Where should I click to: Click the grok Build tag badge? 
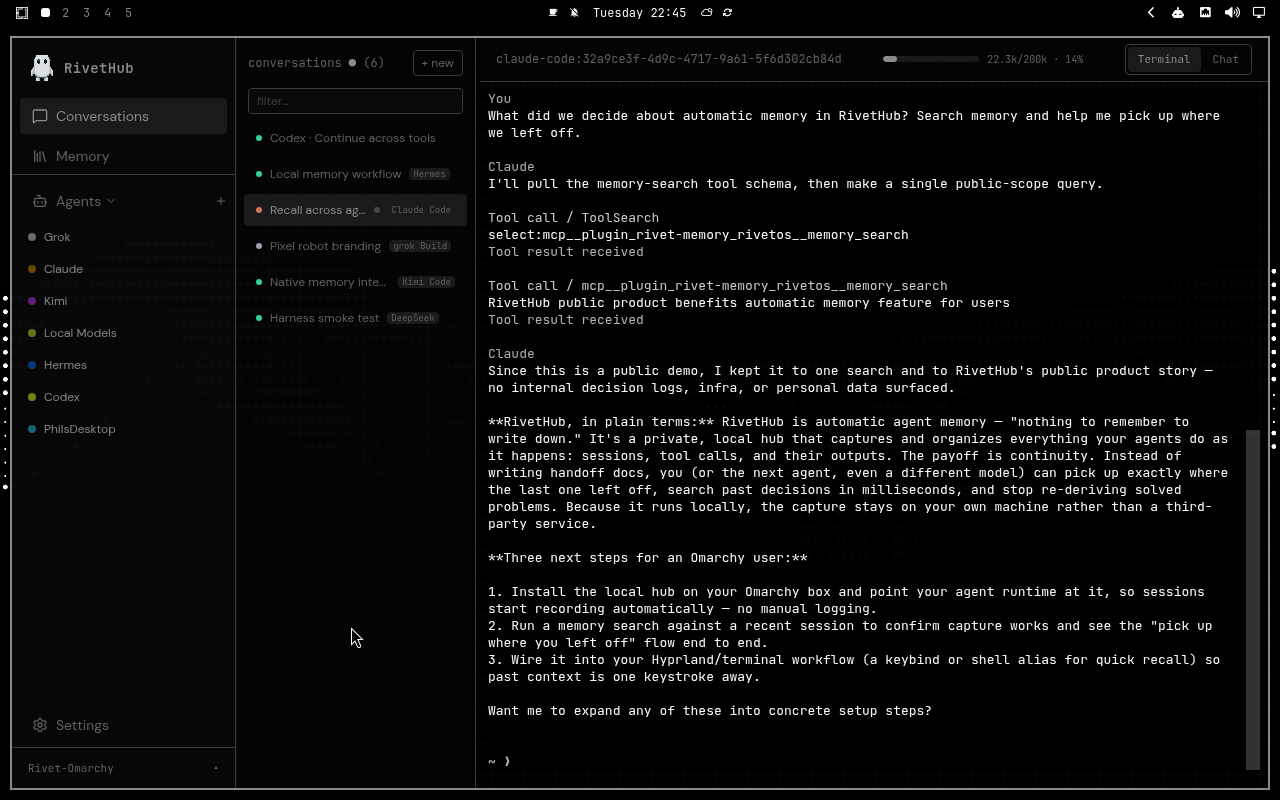[x=420, y=246]
